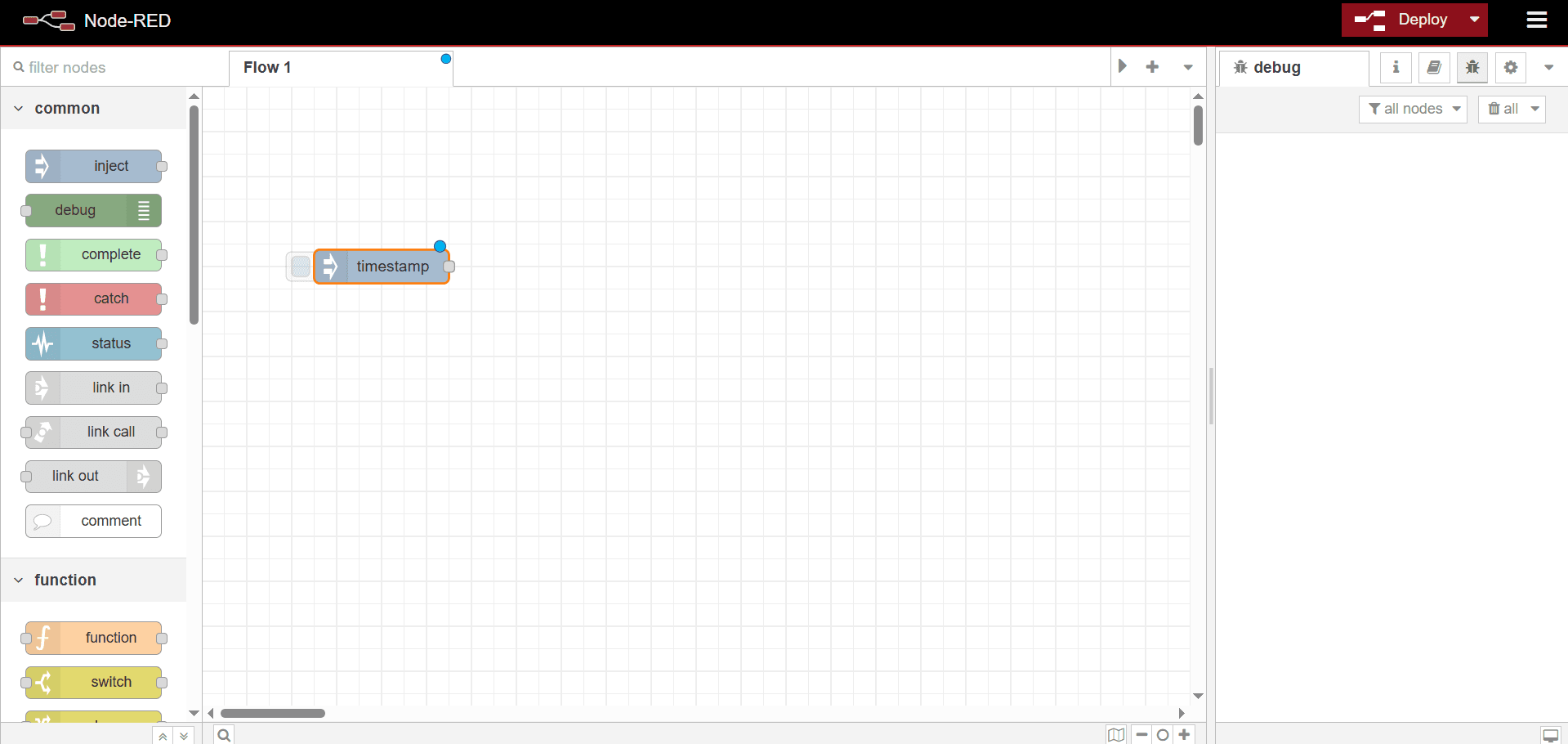Select the complete palette node
This screenshot has width=1568, height=744.
[94, 254]
